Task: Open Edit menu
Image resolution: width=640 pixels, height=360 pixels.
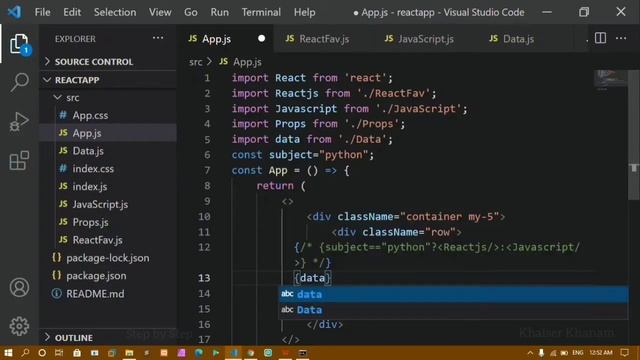Action: [72, 12]
